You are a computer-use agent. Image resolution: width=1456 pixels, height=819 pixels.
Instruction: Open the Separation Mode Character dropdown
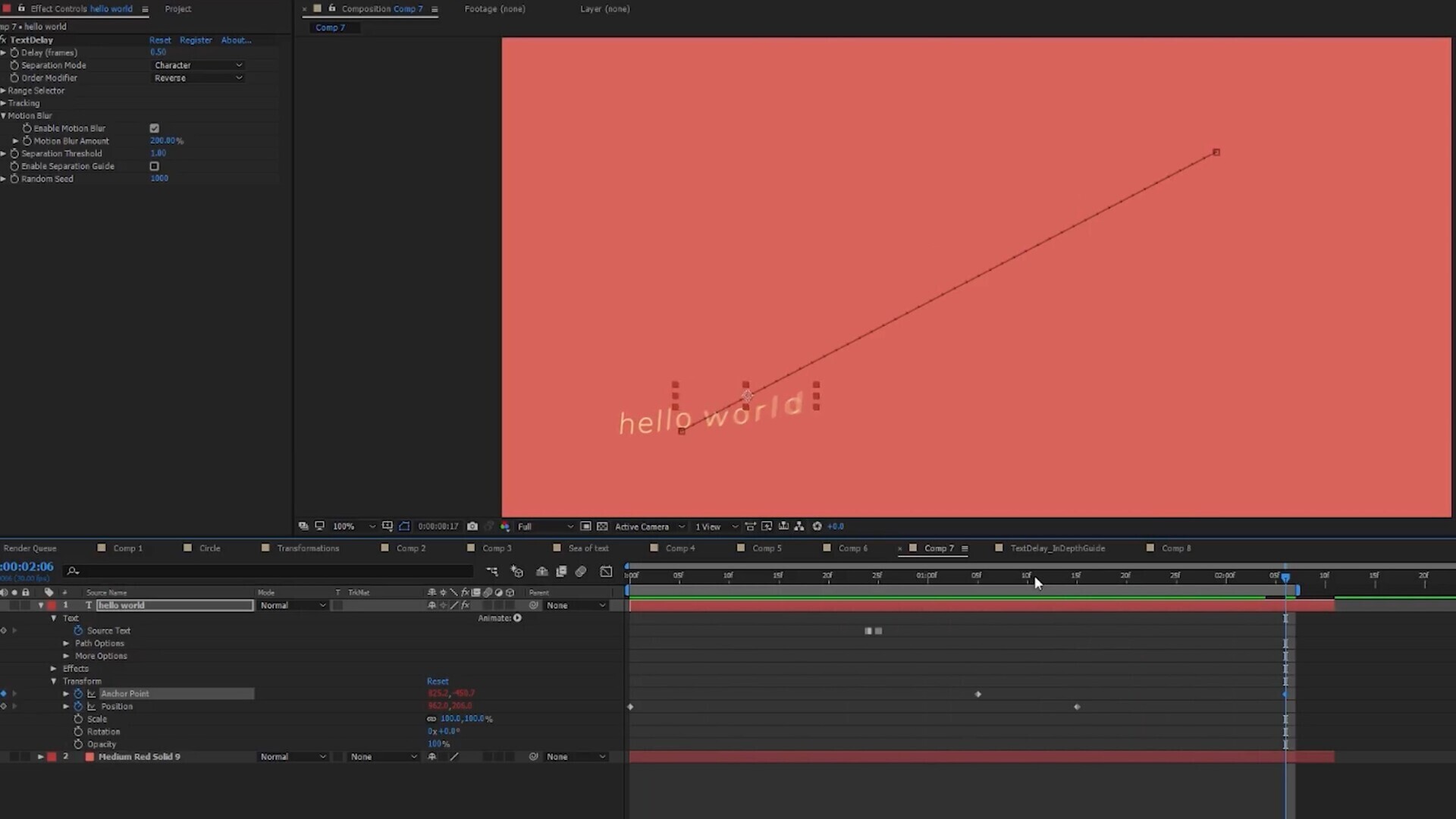198,65
